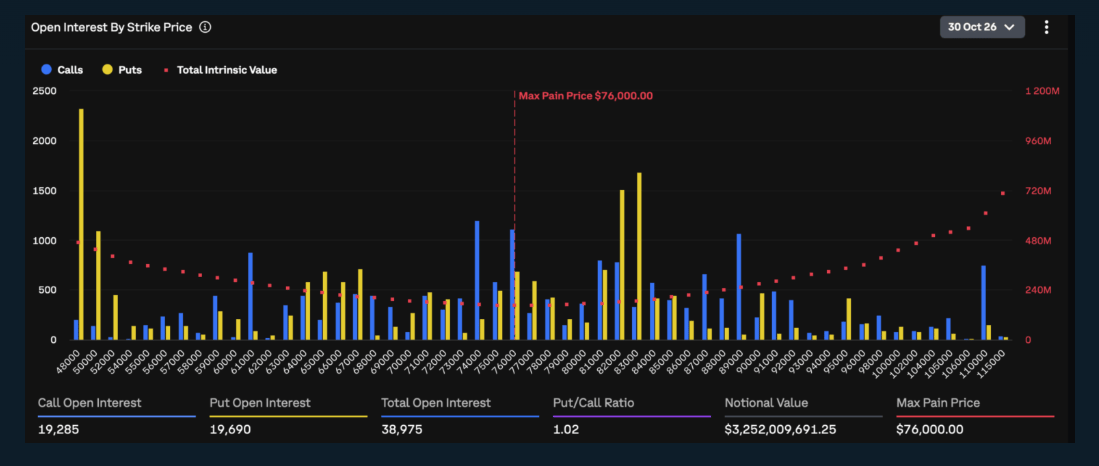Click the red intrinsic value marker above 115000
This screenshot has height=466, width=1099.
1003,193
